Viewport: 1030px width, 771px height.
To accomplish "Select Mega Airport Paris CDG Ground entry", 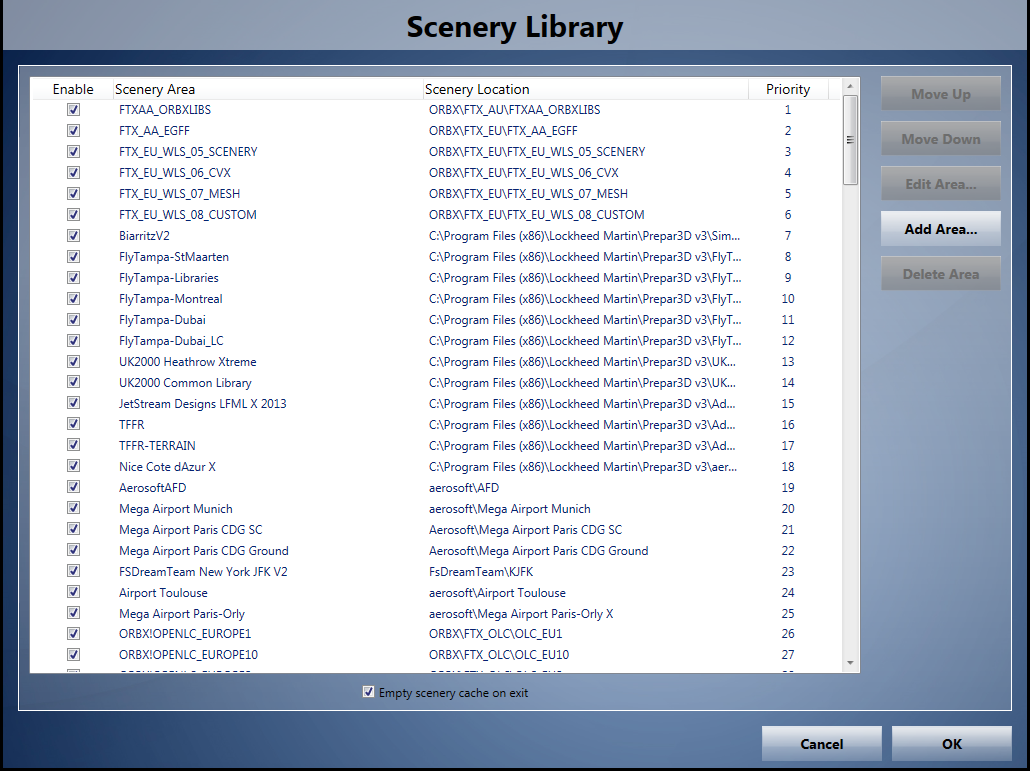I will point(204,551).
